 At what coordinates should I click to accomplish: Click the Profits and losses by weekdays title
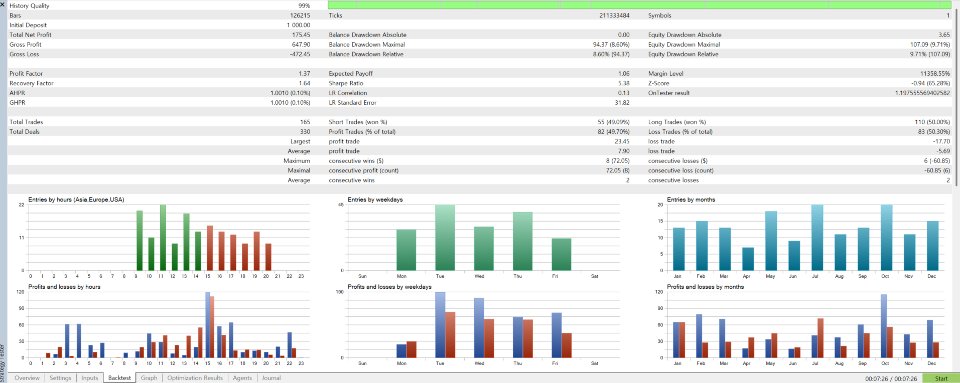(389, 286)
